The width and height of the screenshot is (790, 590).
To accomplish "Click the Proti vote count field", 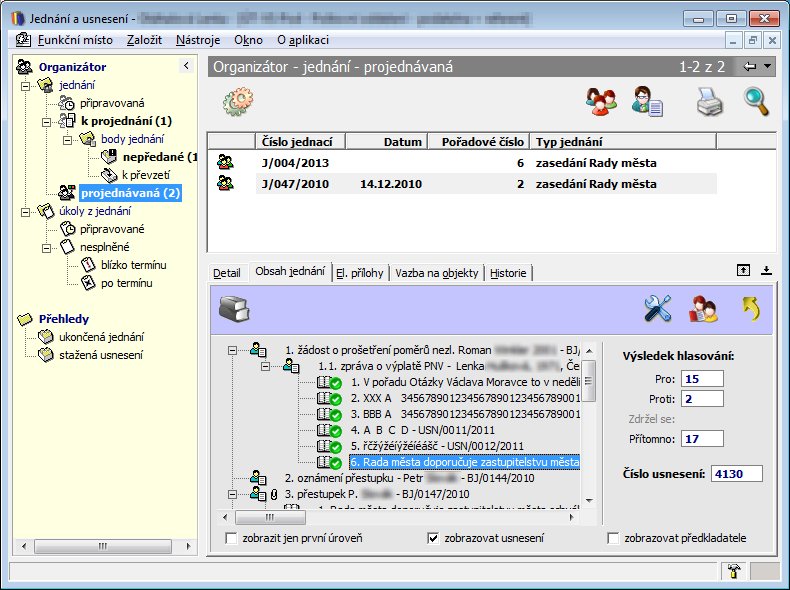I will tap(702, 399).
